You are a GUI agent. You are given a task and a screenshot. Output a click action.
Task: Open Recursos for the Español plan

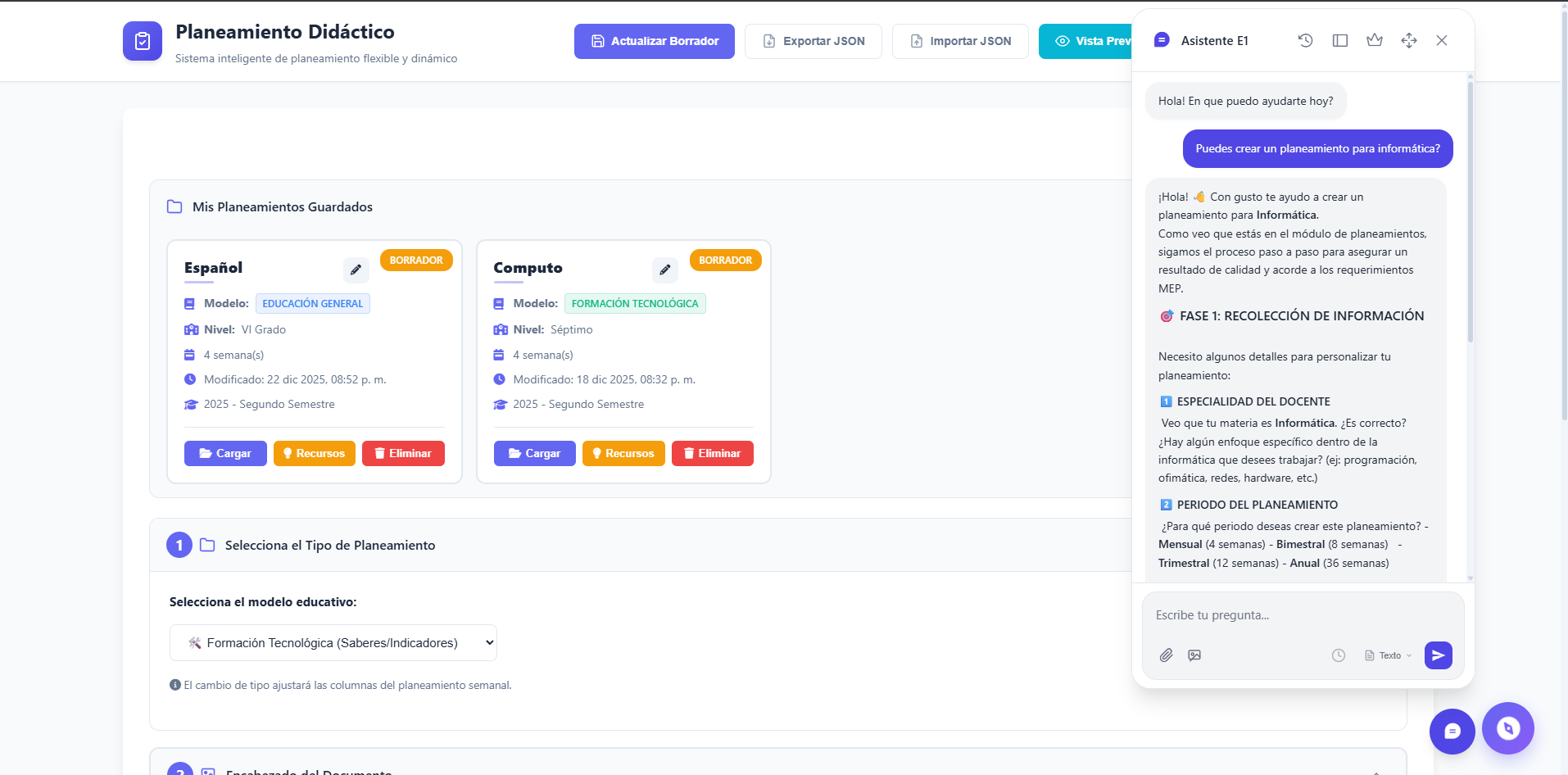314,453
